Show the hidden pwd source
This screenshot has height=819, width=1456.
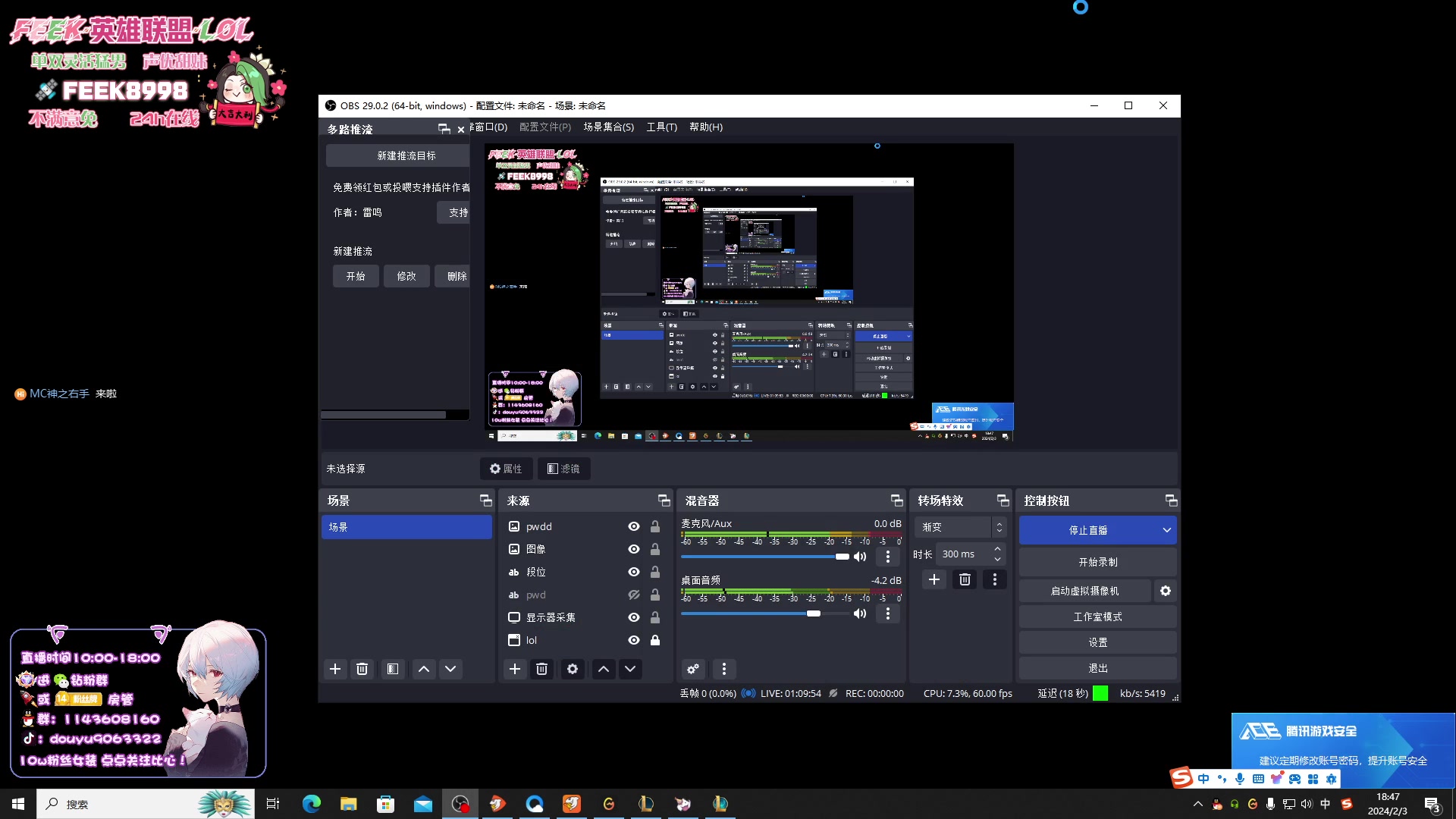[634, 595]
